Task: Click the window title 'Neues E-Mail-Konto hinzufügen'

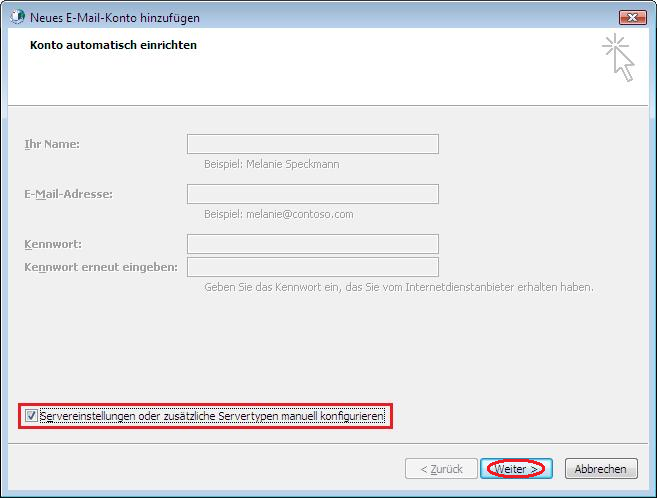Action: coord(114,17)
